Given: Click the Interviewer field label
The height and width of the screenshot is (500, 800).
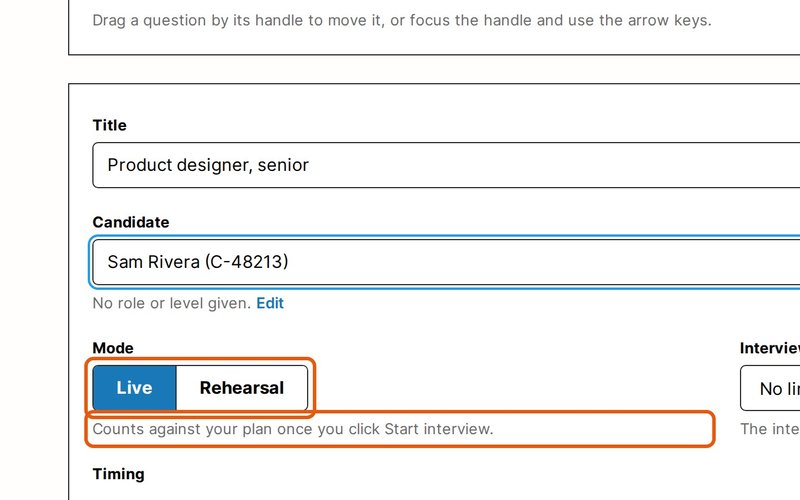Looking at the screenshot, I should pos(770,348).
